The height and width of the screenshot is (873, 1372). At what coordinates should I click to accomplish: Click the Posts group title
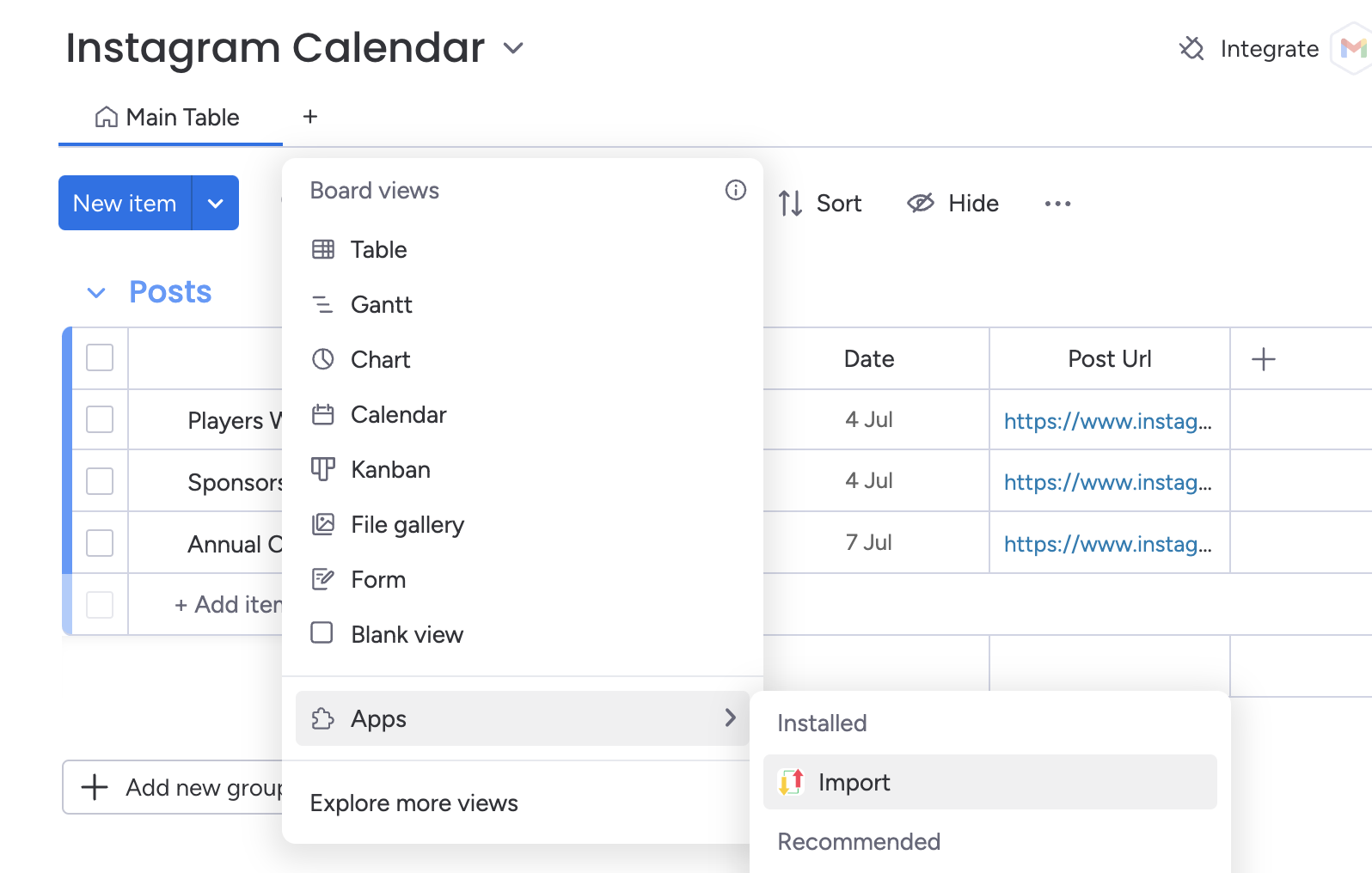click(x=170, y=292)
